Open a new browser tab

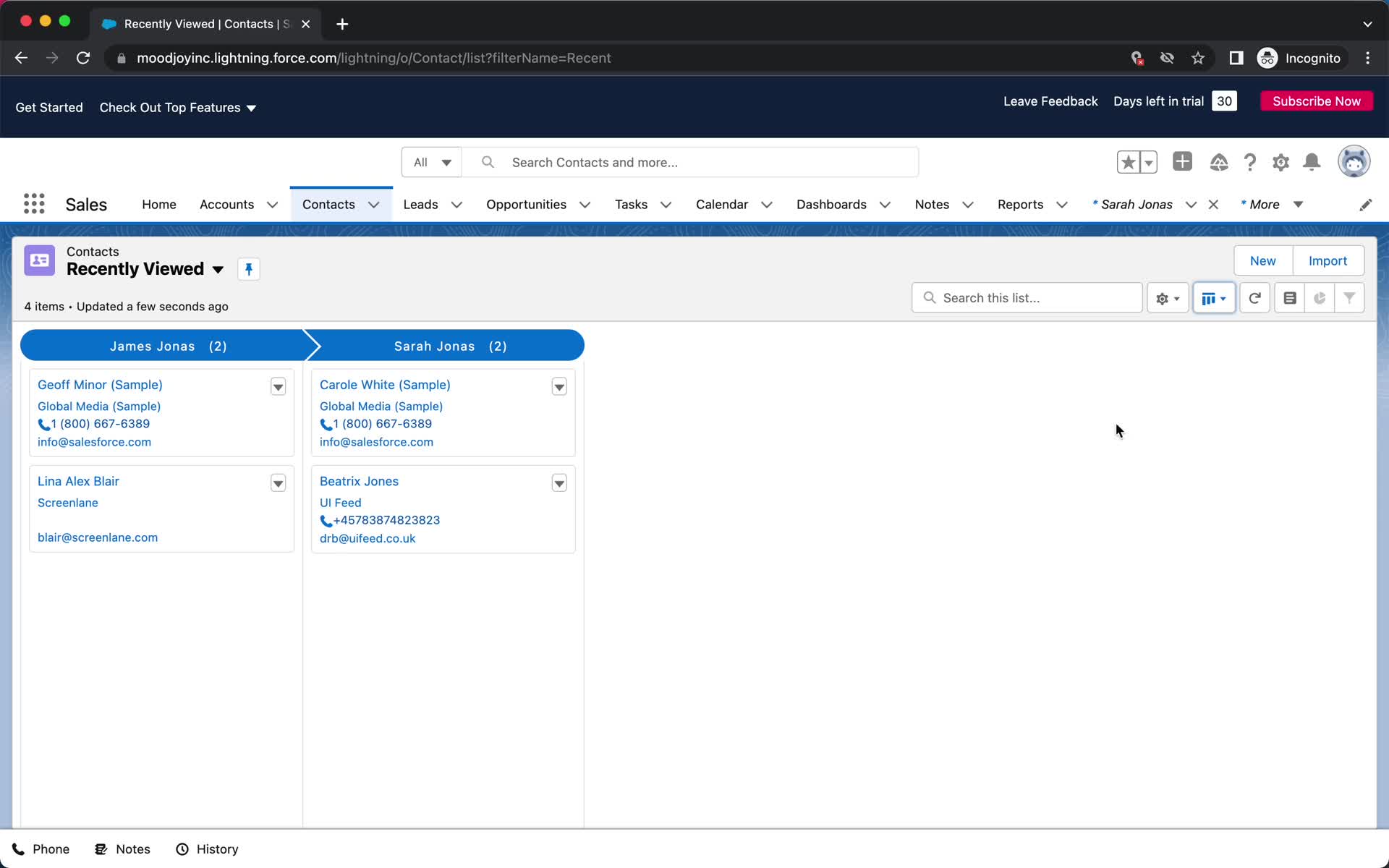342,24
